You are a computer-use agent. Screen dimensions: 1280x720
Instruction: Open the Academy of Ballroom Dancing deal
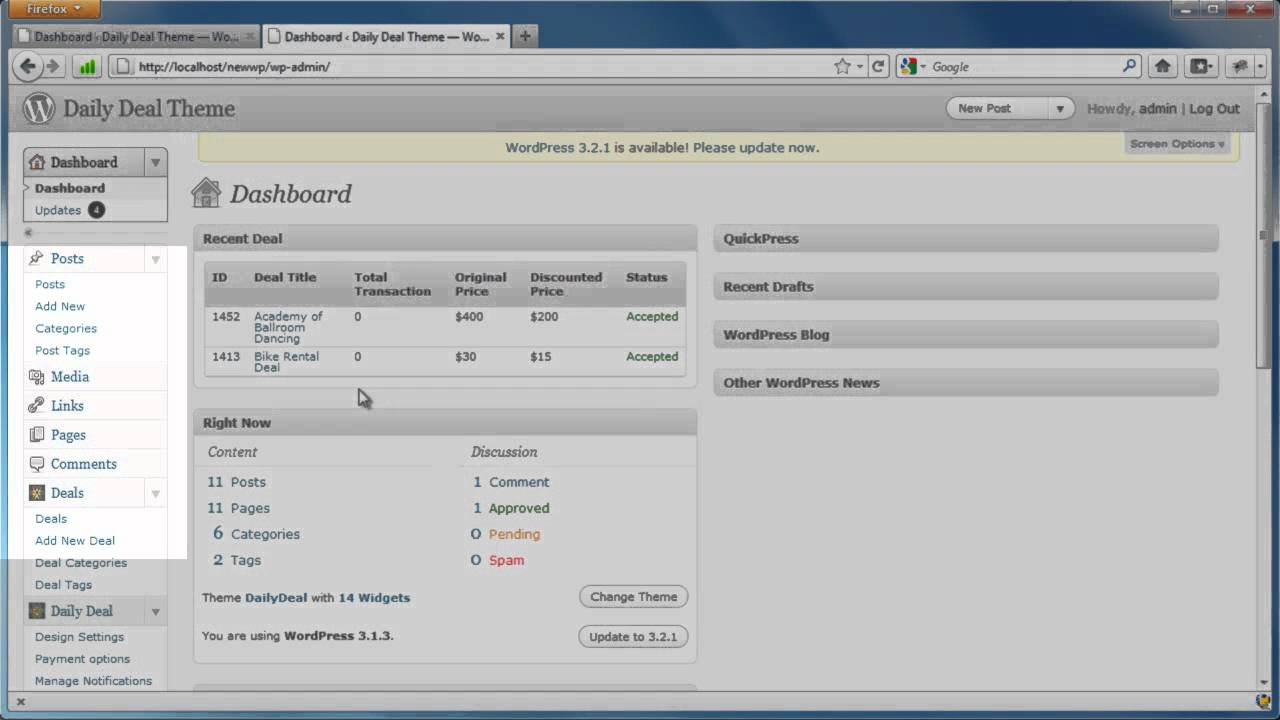pyautogui.click(x=288, y=327)
